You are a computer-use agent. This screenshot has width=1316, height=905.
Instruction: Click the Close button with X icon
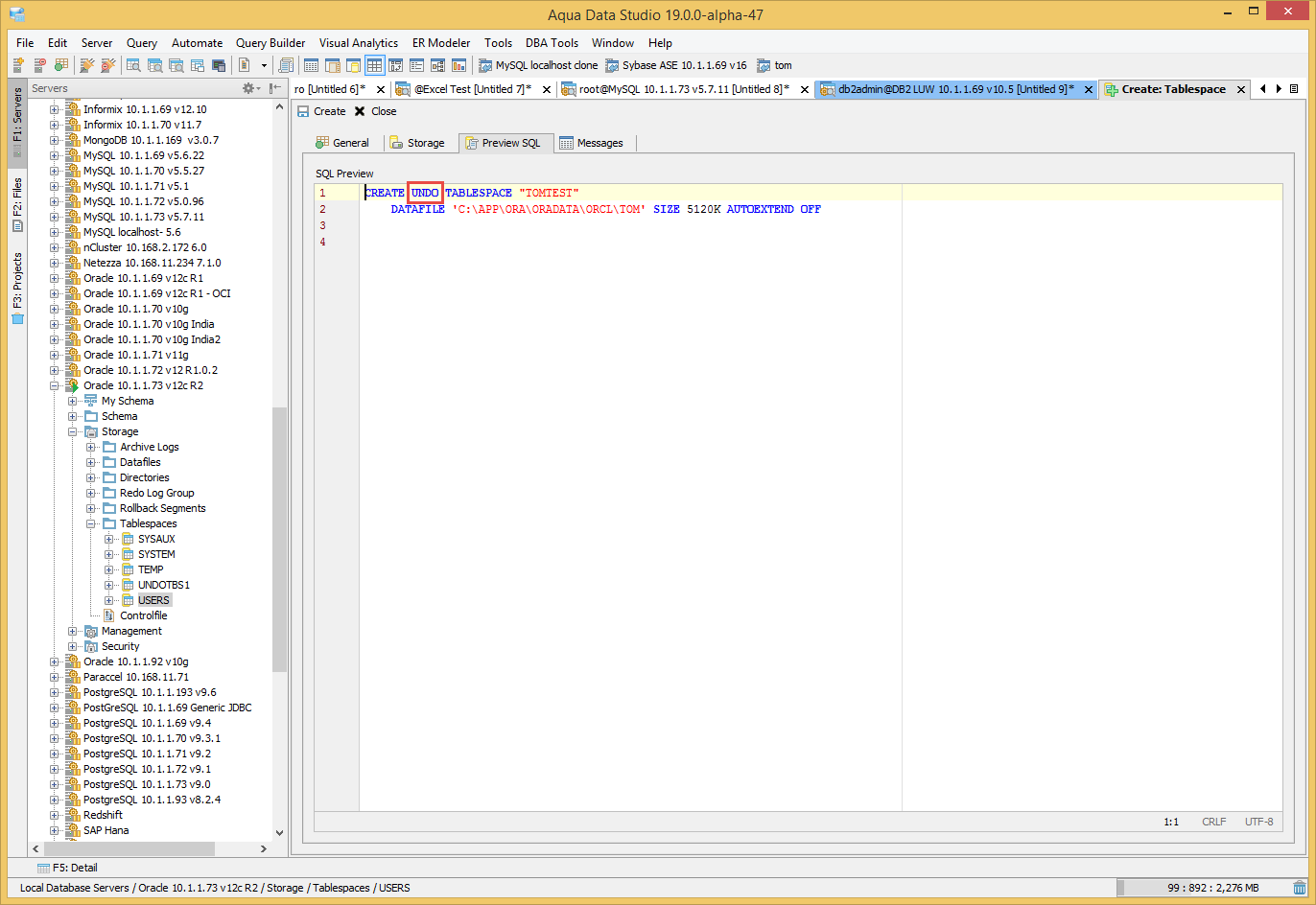(x=375, y=111)
